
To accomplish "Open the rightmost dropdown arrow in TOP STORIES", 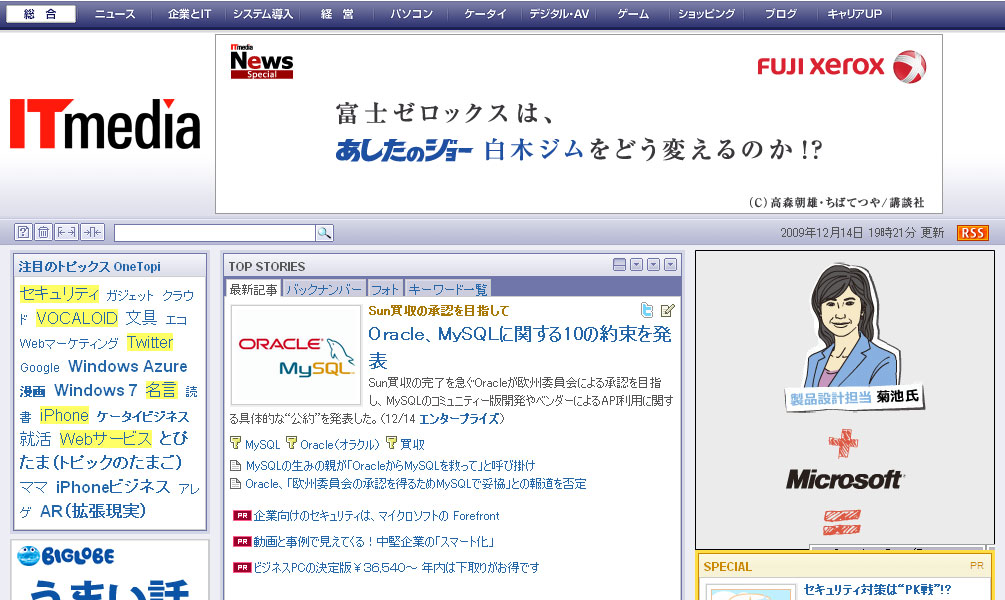I will point(670,265).
